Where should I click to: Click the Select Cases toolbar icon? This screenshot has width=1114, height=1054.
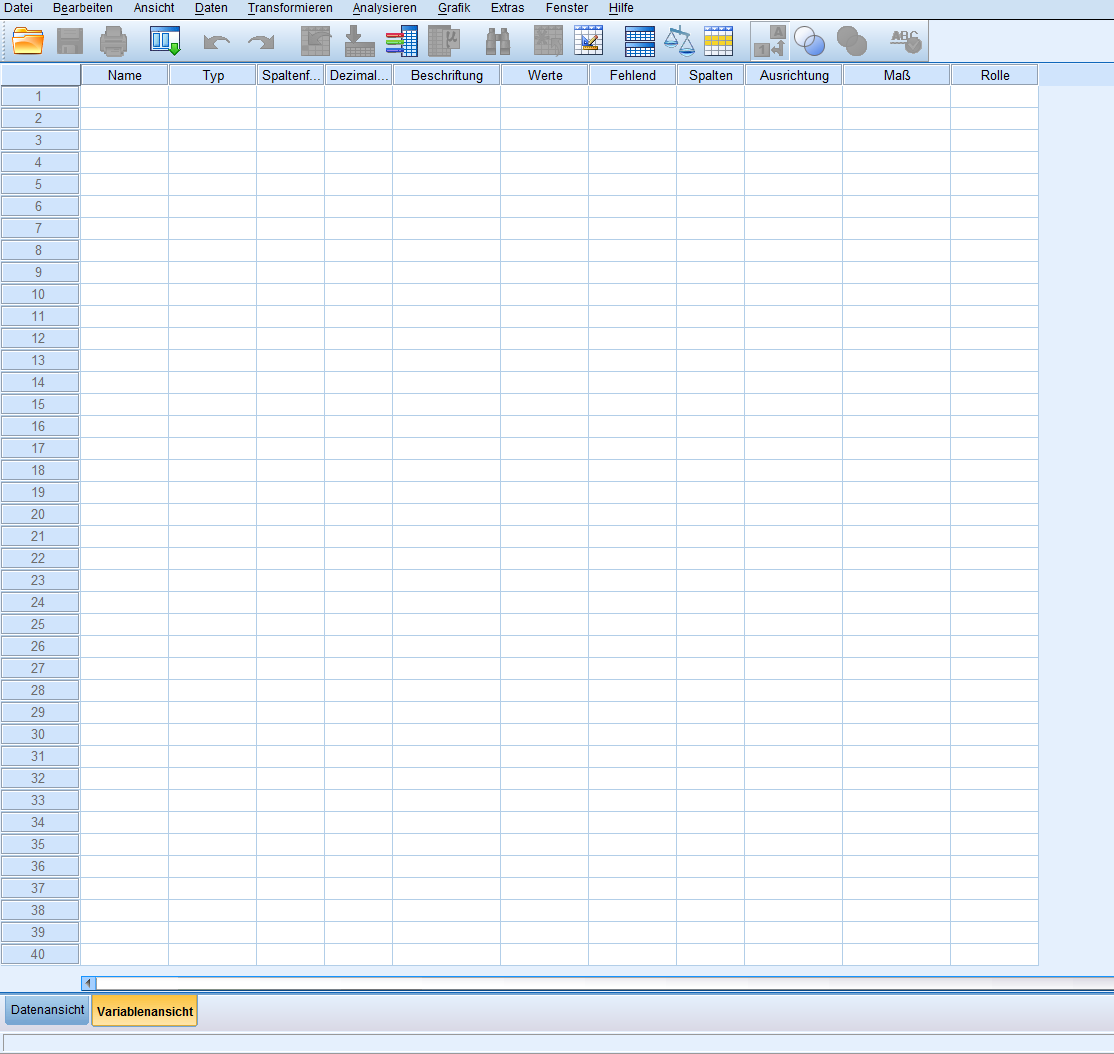[718, 41]
